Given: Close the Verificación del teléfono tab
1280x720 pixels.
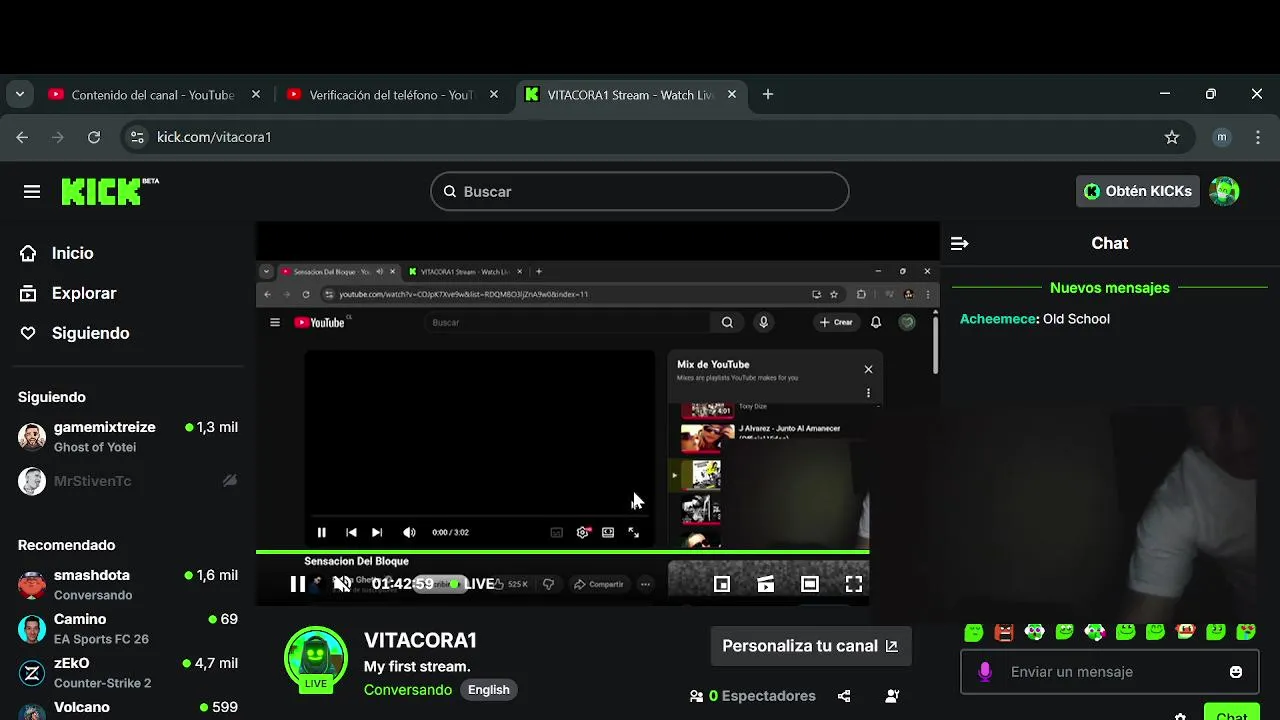Looking at the screenshot, I should point(494,94).
